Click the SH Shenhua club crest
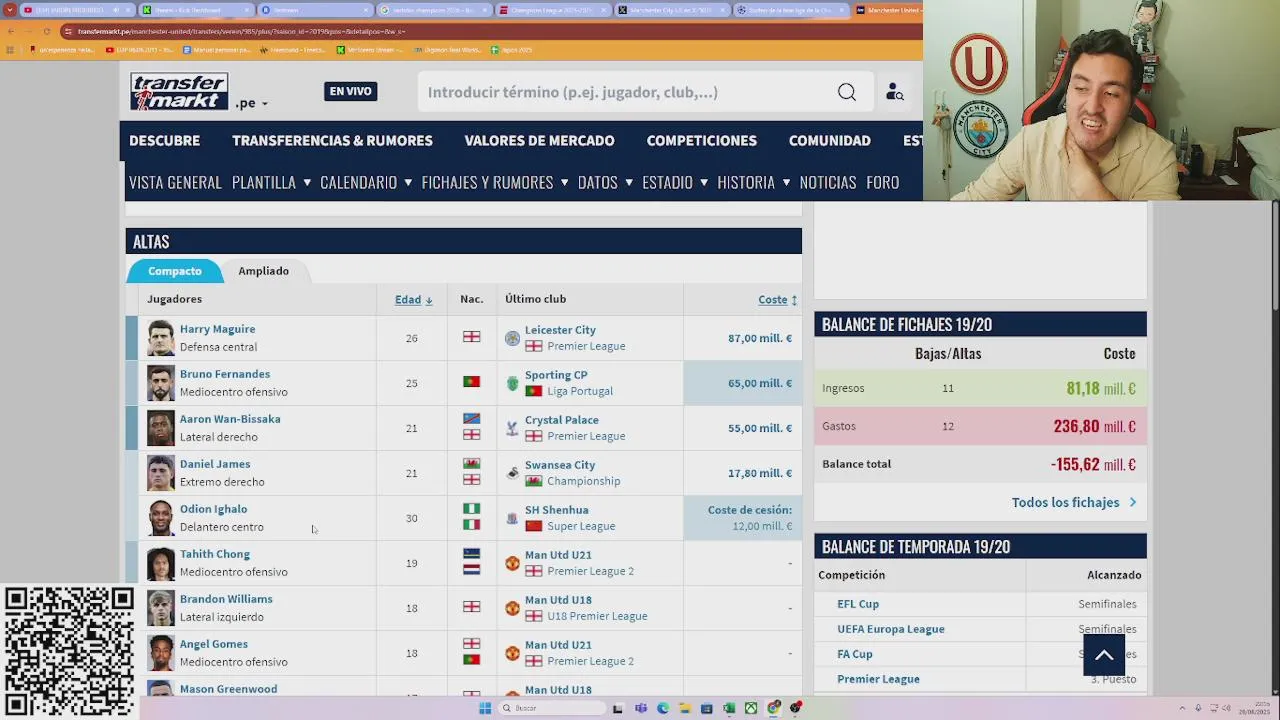The image size is (1280, 720). 512,518
